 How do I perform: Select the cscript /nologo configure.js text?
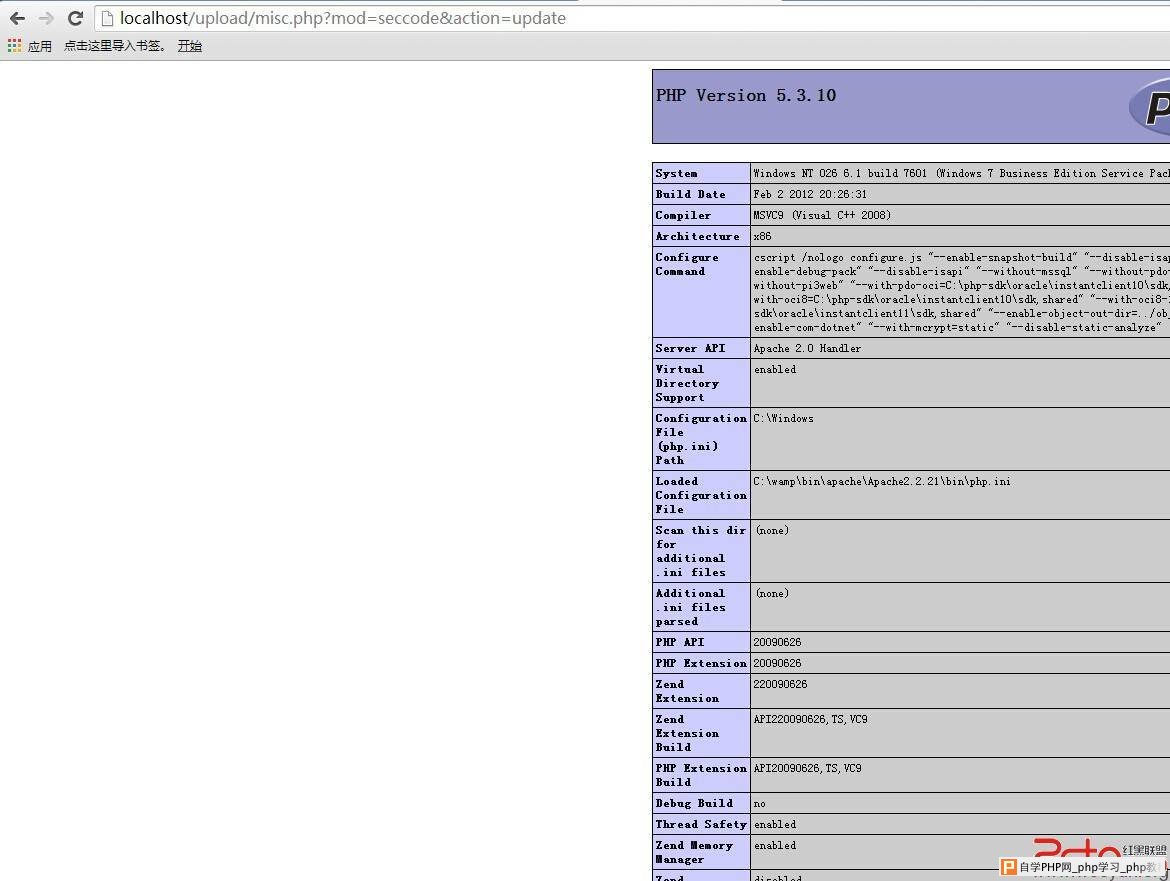(837, 257)
